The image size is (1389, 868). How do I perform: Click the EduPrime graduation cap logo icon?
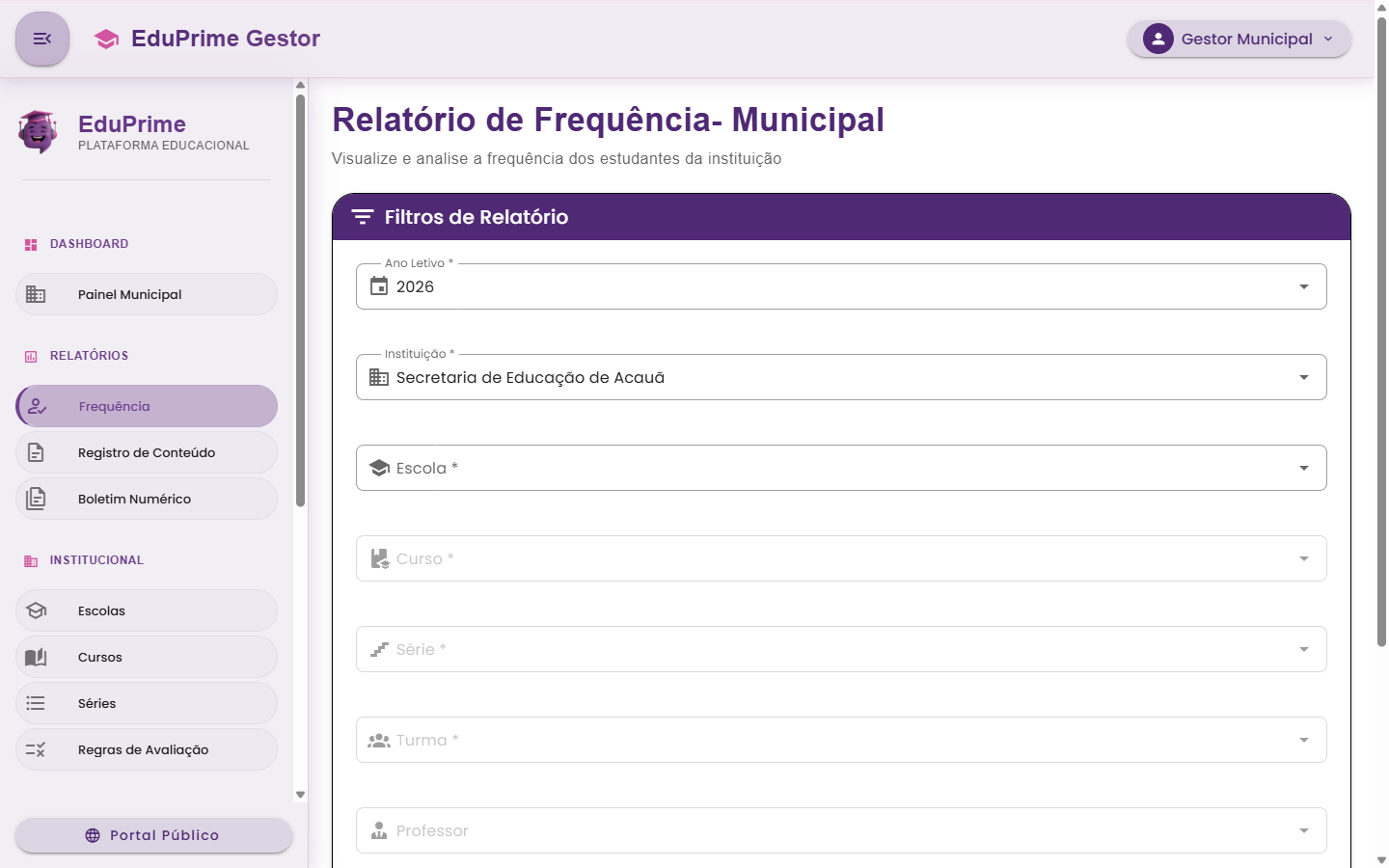click(x=106, y=39)
